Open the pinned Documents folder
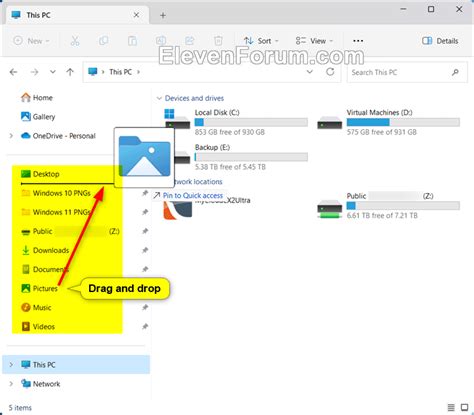Viewport: 474px width, 415px height. click(x=45, y=269)
